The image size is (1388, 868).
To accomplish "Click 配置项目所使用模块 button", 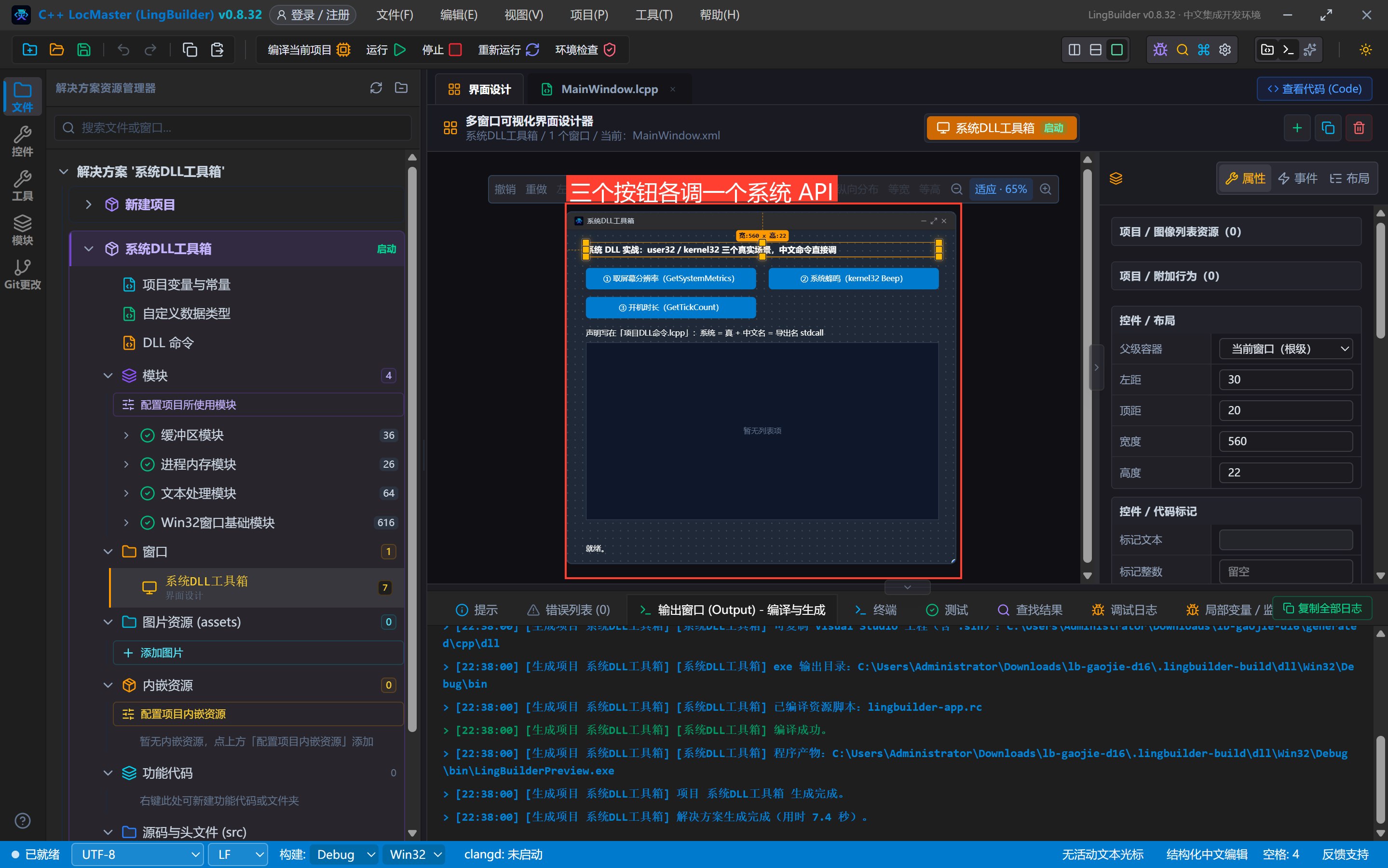I will (258, 405).
